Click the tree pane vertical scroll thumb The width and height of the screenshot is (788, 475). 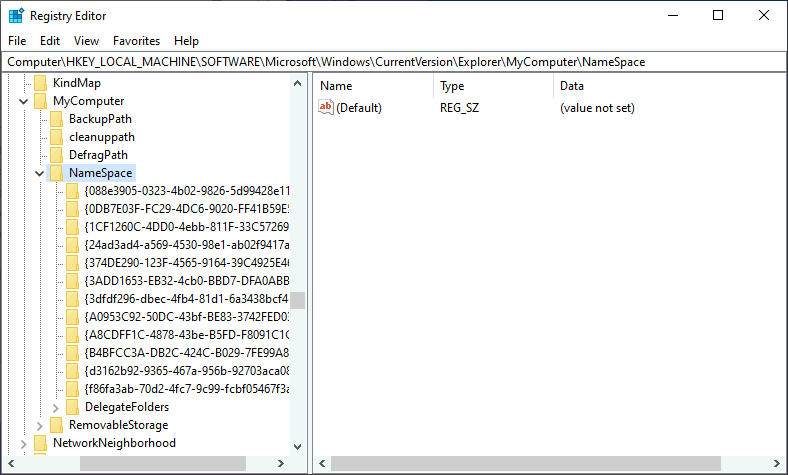coord(298,301)
